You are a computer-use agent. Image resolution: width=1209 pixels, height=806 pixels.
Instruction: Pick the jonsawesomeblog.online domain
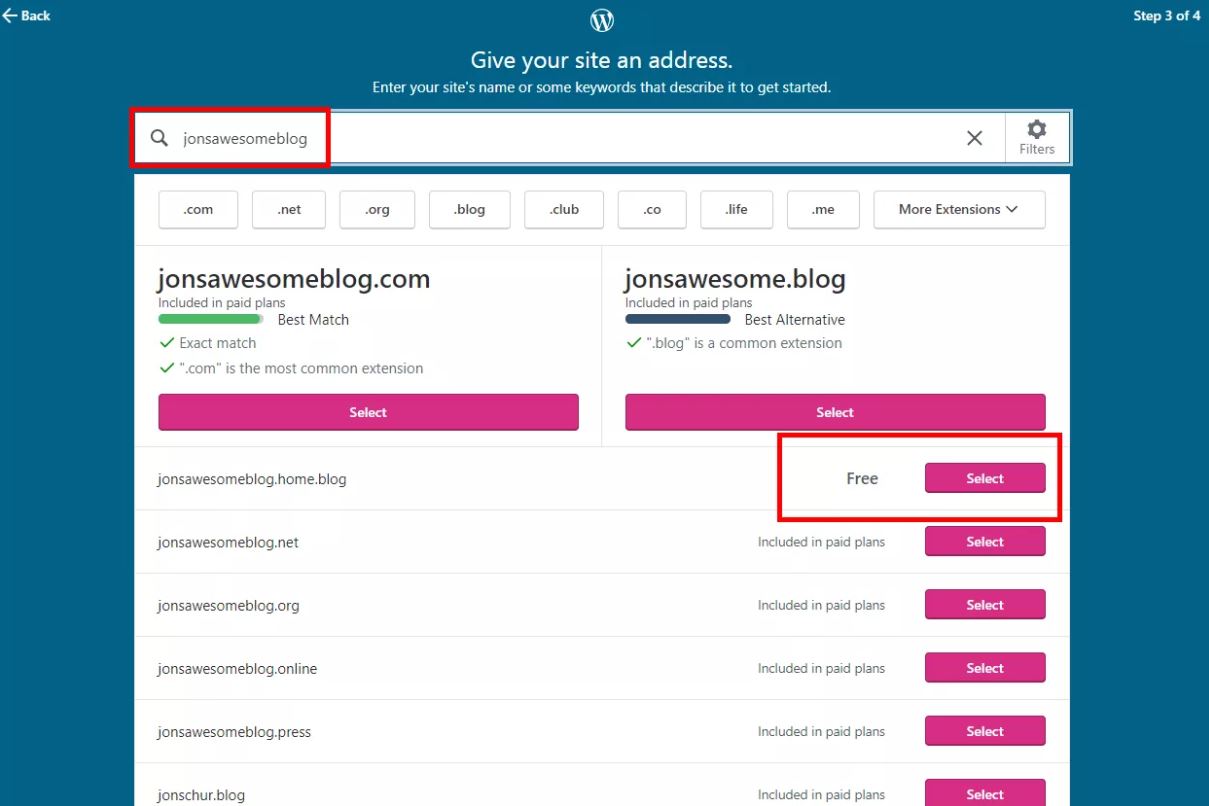(x=984, y=668)
